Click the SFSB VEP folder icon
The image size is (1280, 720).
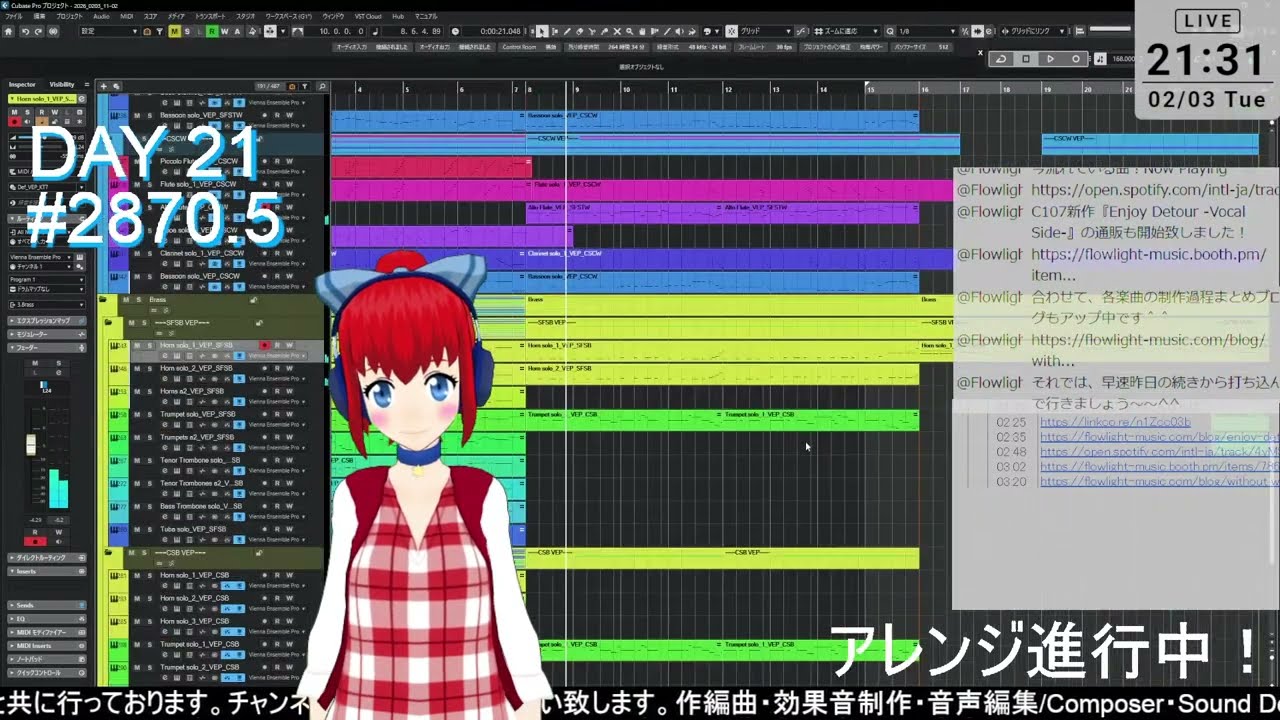tap(108, 322)
